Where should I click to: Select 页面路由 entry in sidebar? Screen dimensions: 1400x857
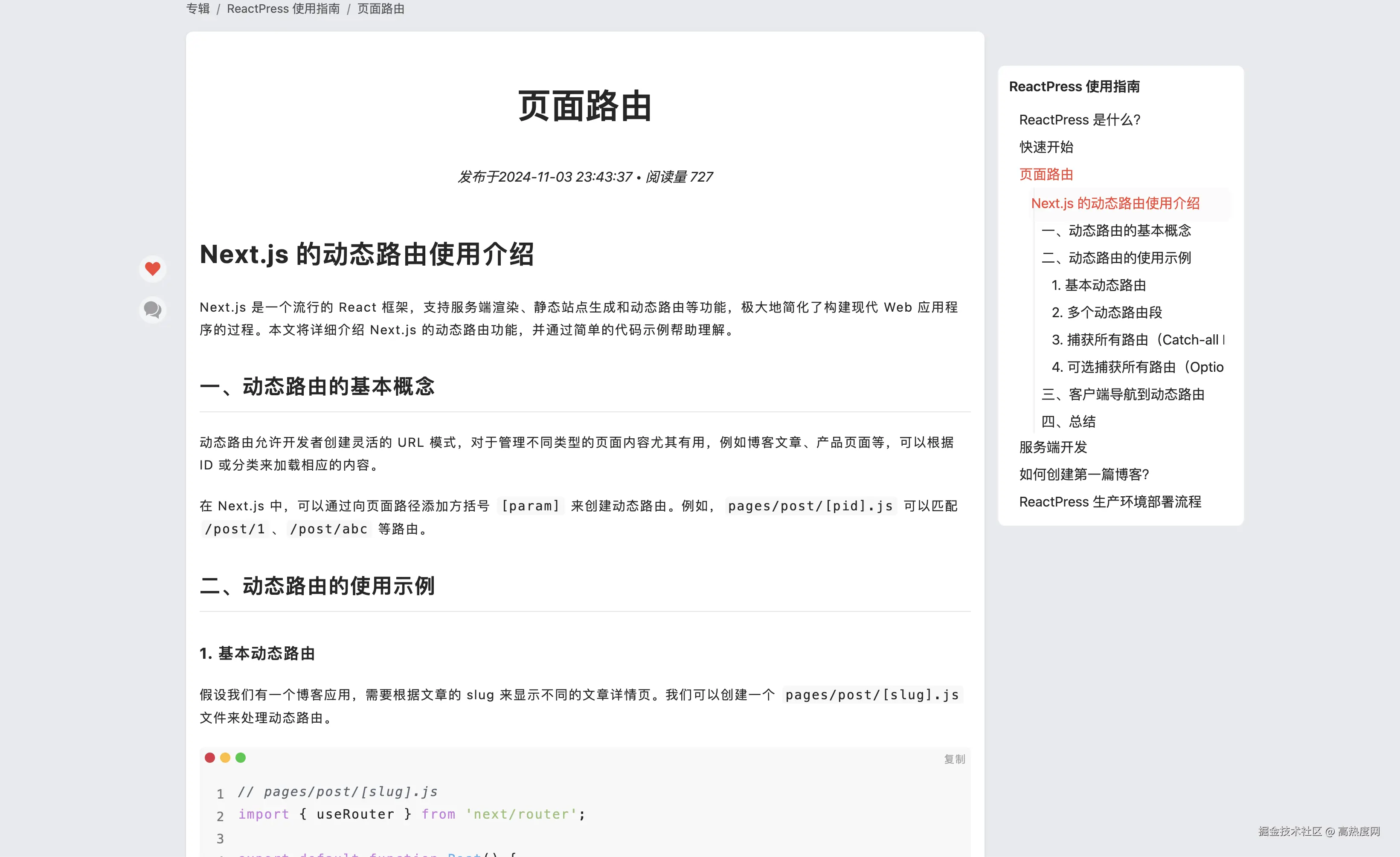click(1046, 174)
